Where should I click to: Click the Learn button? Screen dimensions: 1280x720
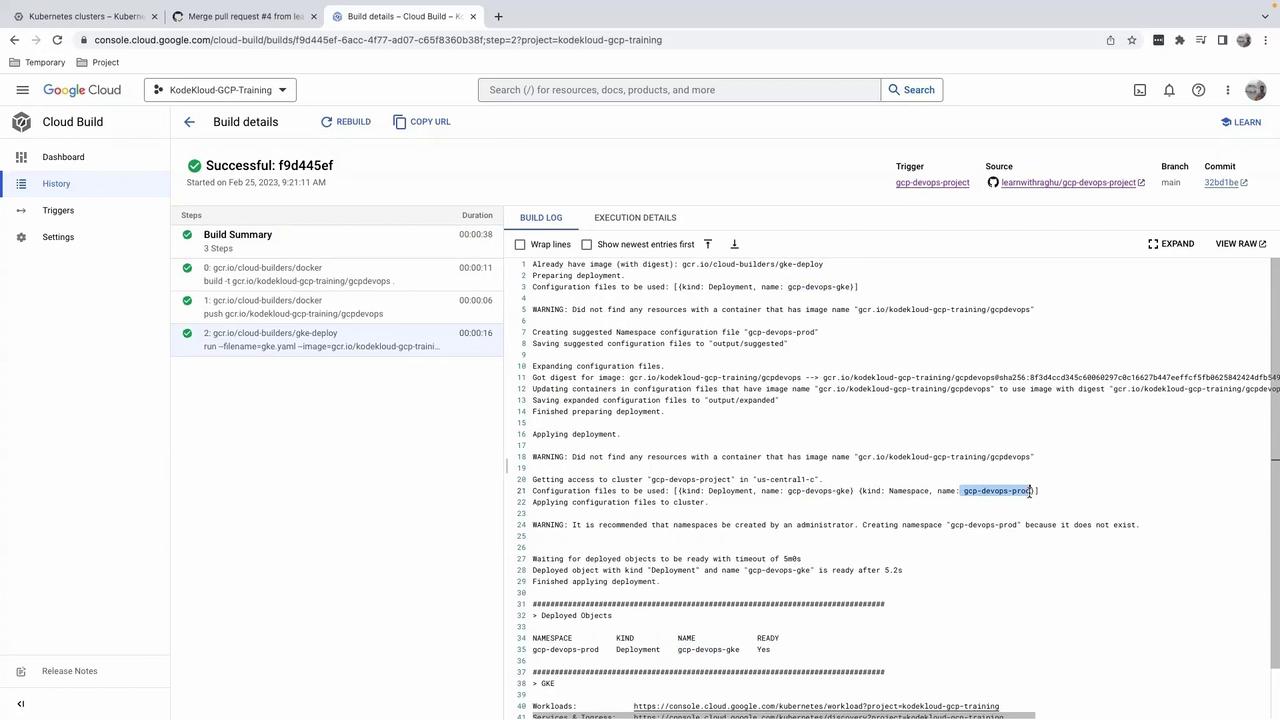point(1241,122)
